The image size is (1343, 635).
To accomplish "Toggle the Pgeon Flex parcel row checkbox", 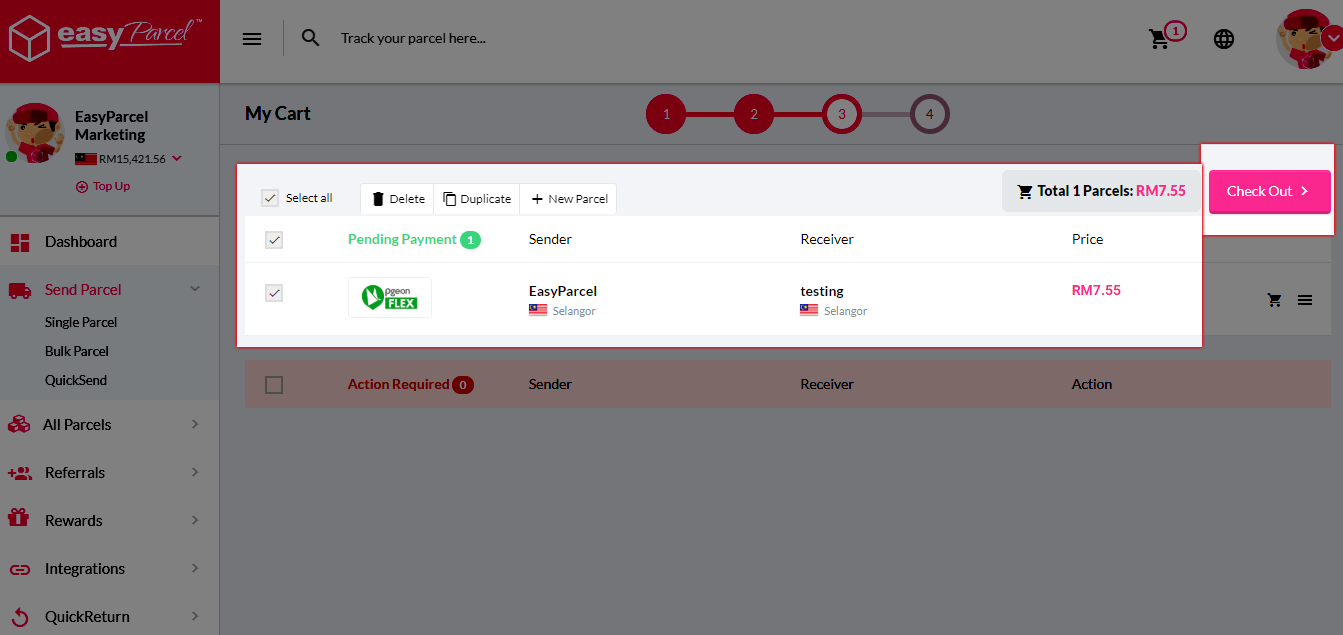I will click(274, 293).
